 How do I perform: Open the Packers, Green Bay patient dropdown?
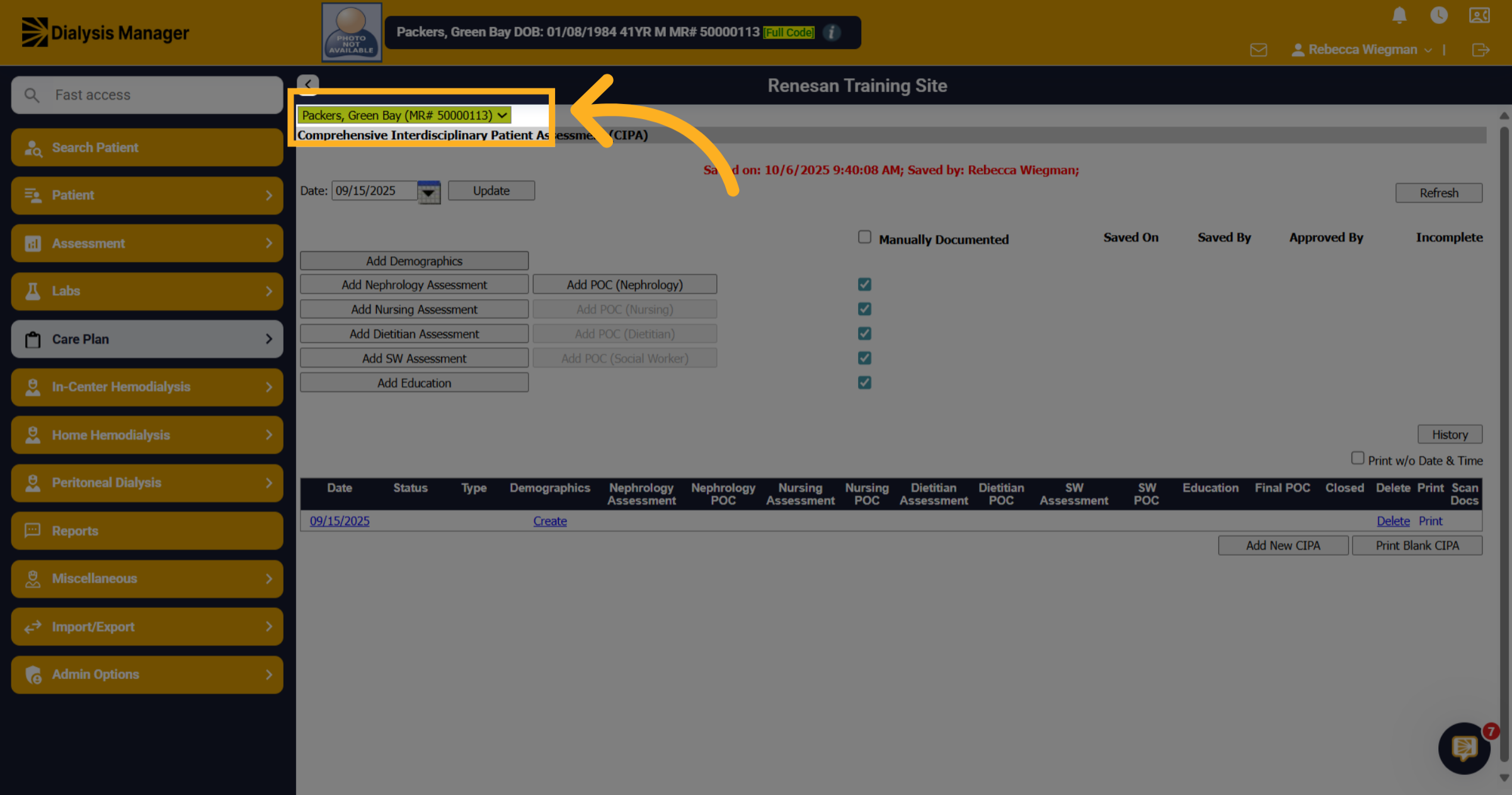(404, 115)
